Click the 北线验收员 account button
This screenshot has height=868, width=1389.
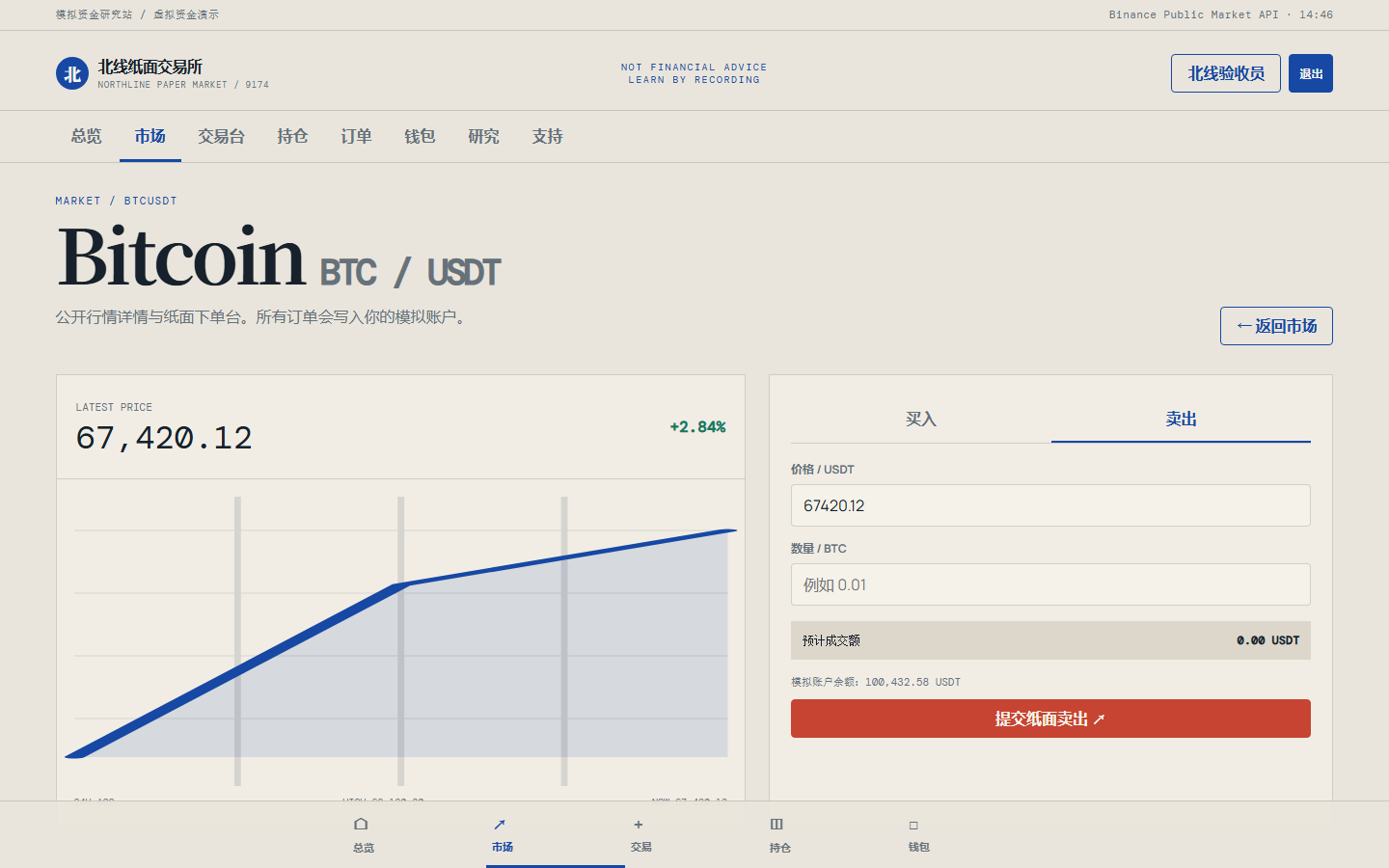[x=1226, y=73]
